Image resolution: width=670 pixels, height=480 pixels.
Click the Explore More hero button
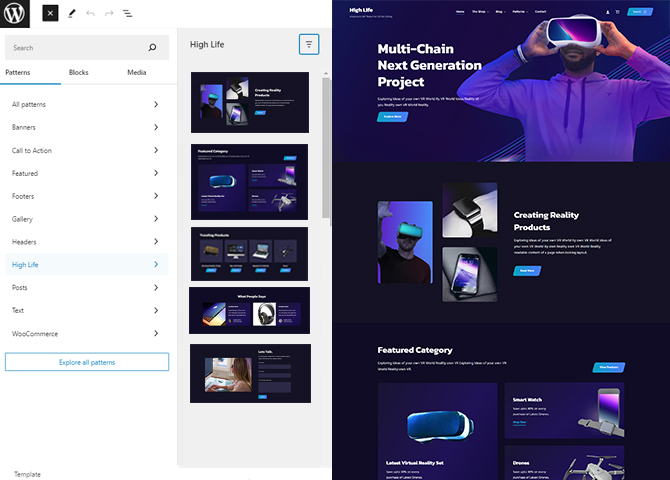[392, 117]
